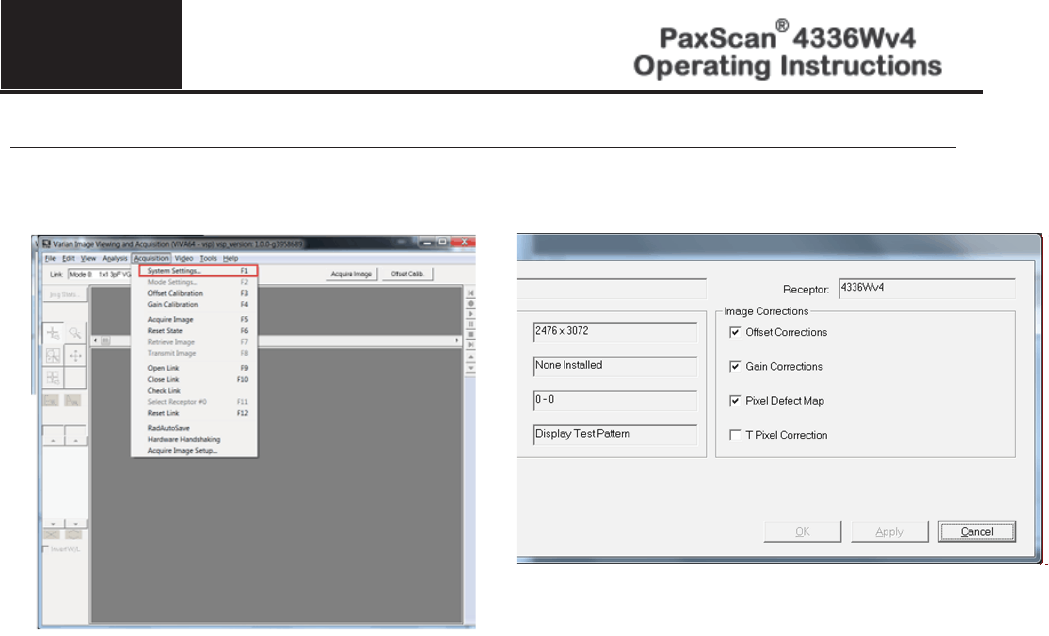Select the four-arrow pan tool
Viewport: 1049px width, 636px height.
[x=76, y=355]
